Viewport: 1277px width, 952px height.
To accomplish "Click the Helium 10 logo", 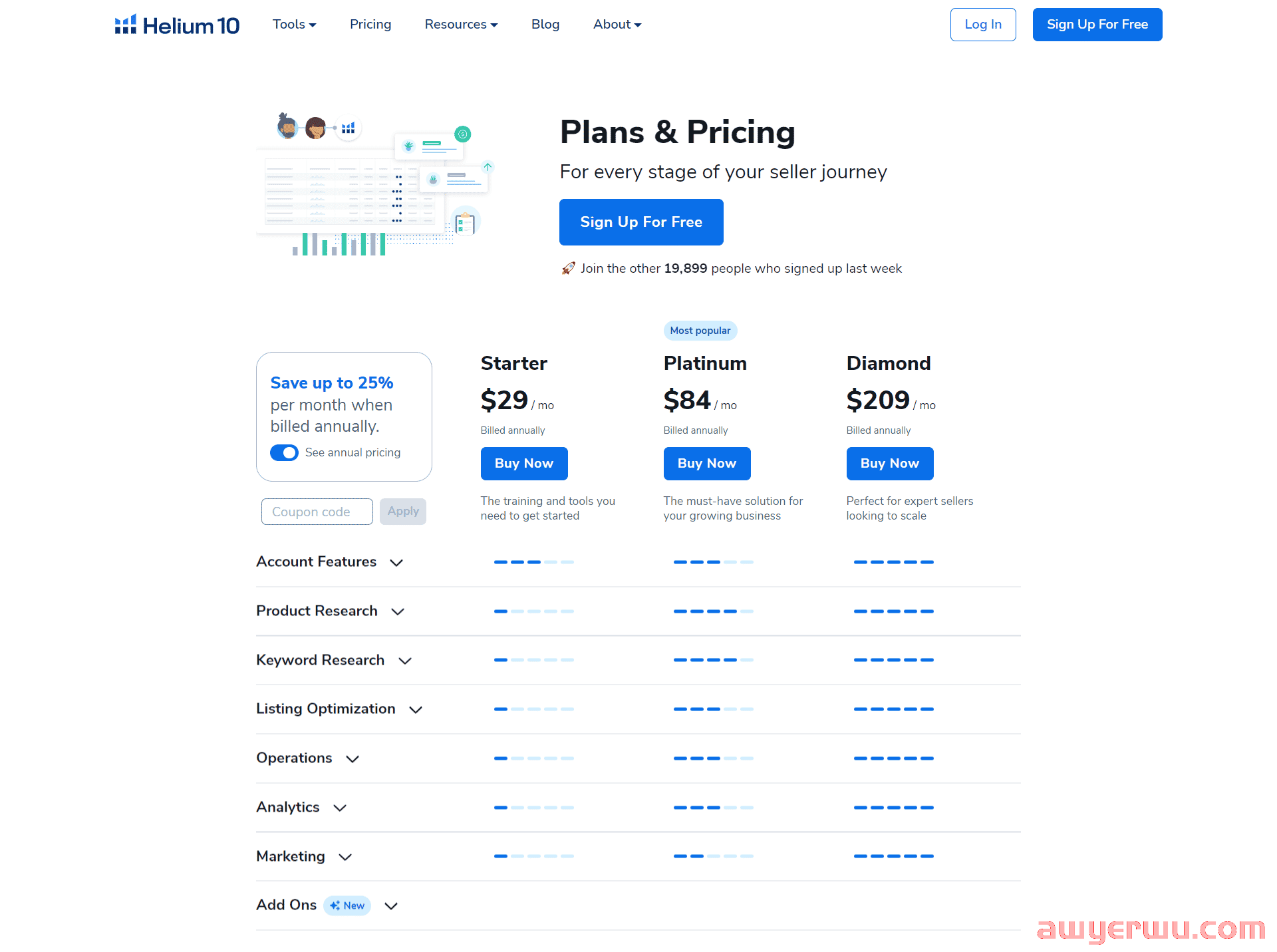I will (177, 25).
